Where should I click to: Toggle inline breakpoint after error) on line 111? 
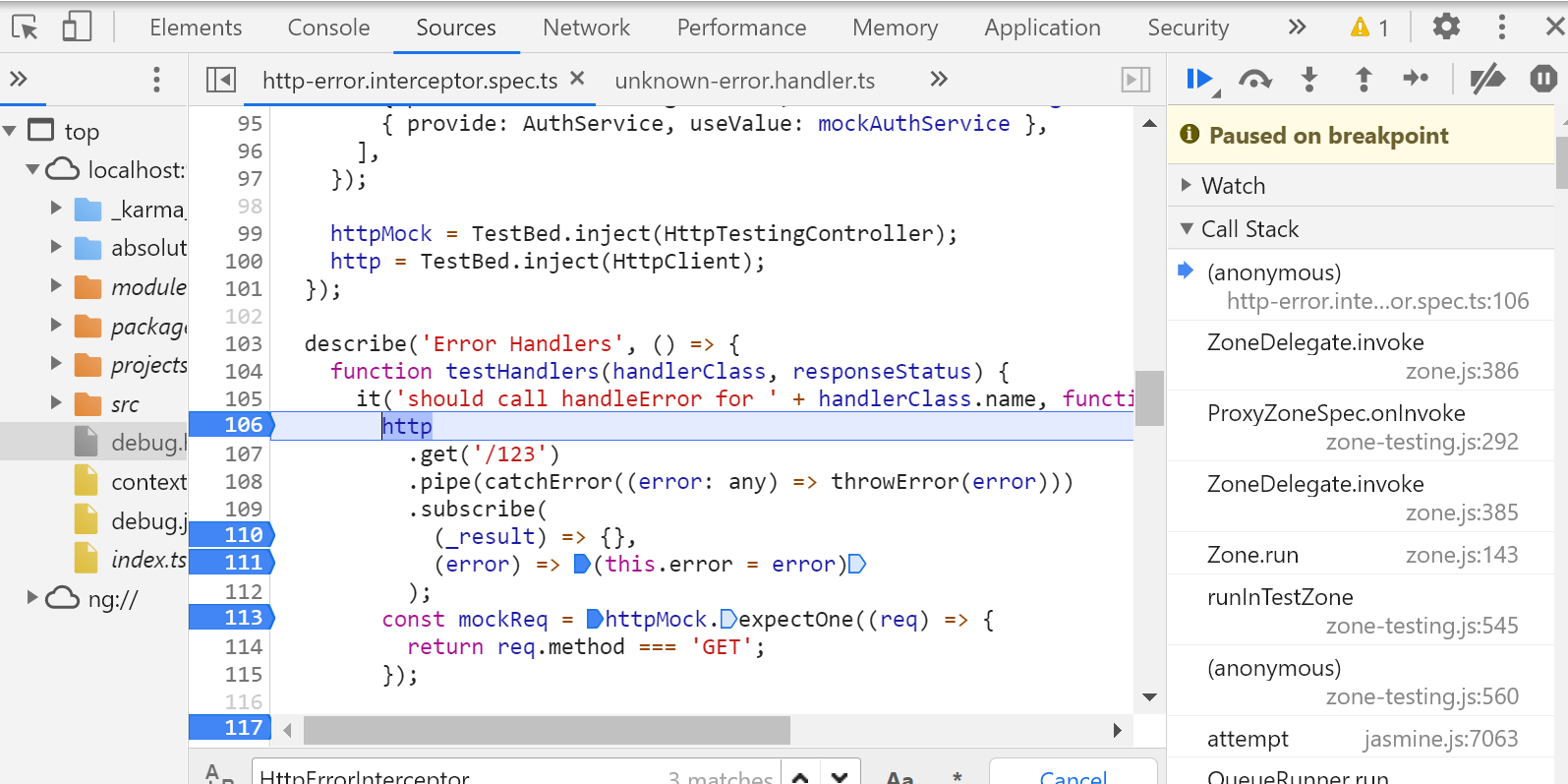857,564
